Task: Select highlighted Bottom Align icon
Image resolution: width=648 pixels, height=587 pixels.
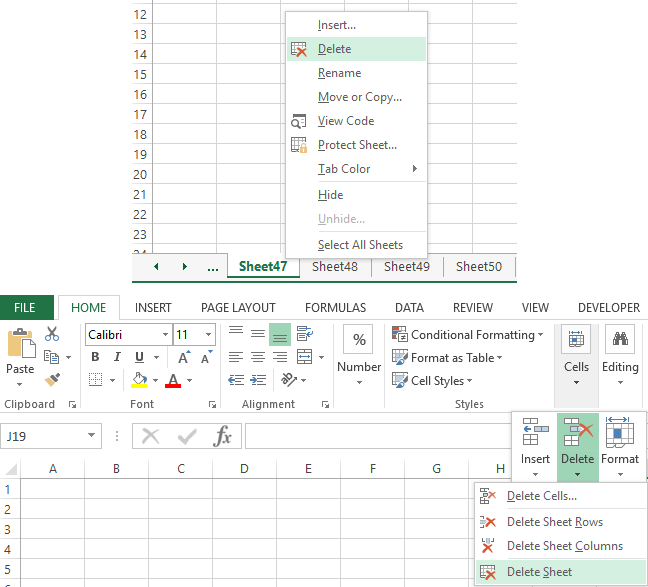Action: 280,334
